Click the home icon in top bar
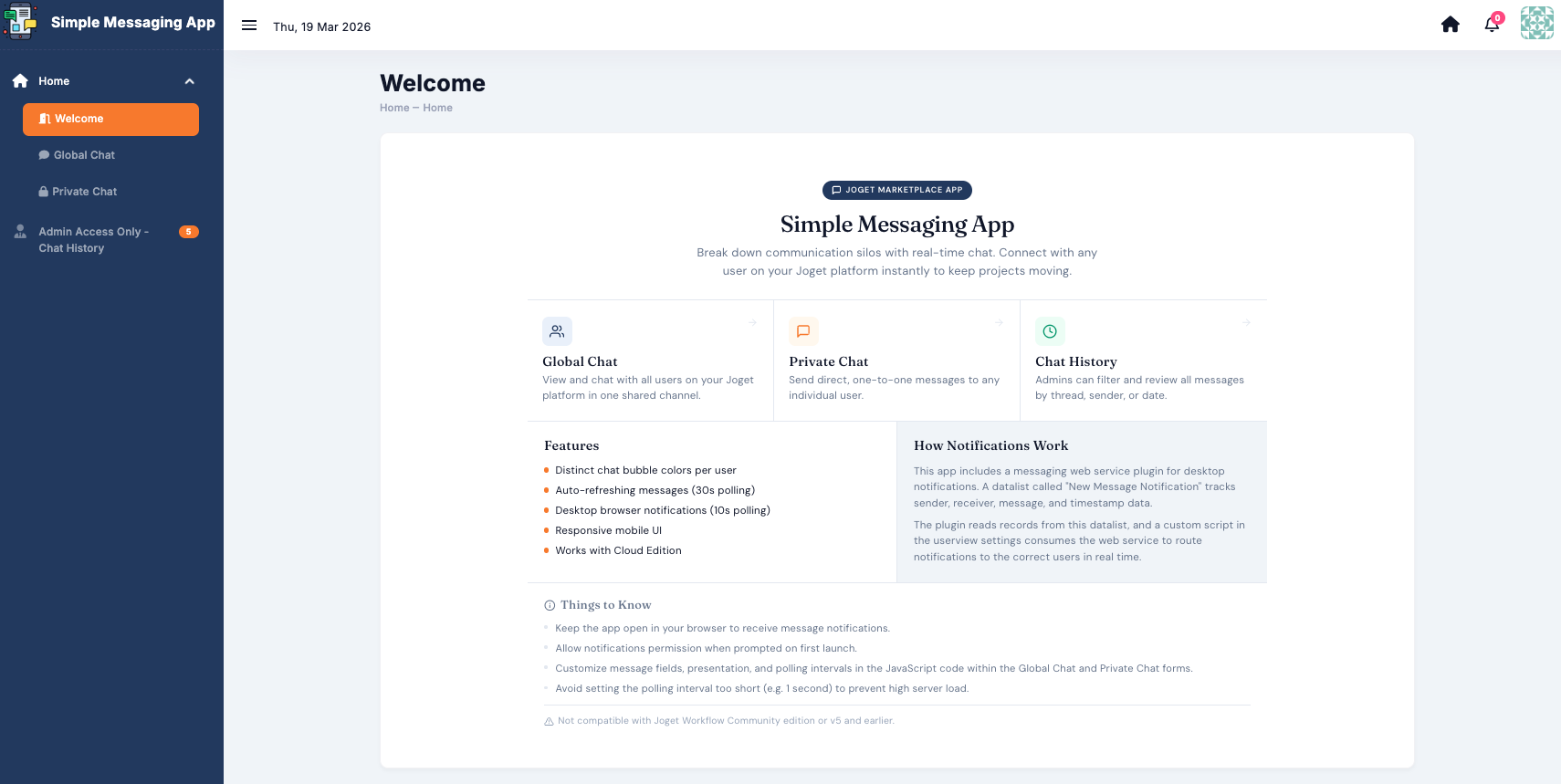Screen dimensions: 1561x784 pyautogui.click(x=1450, y=25)
